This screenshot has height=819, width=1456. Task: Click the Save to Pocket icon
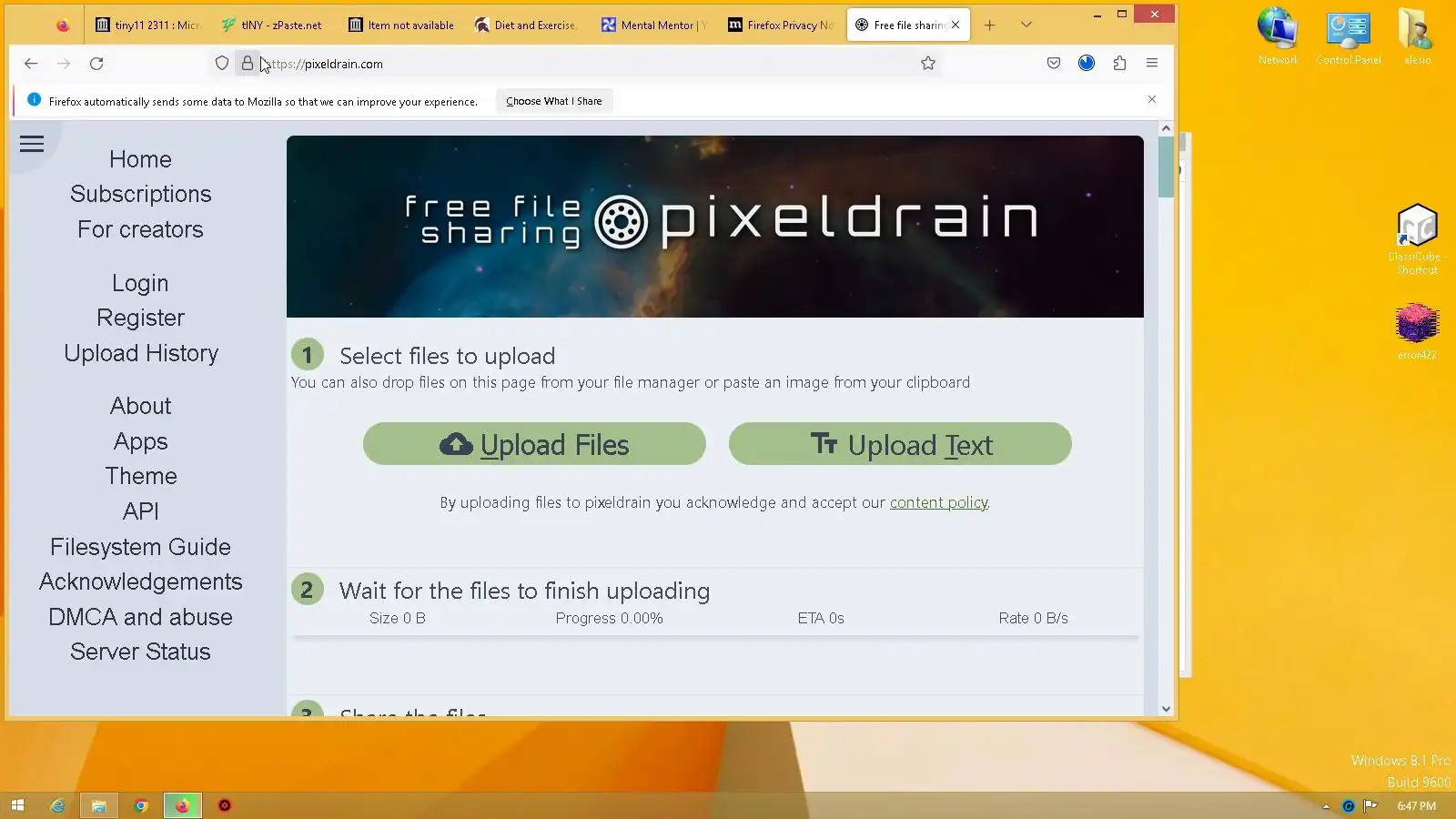click(1054, 63)
